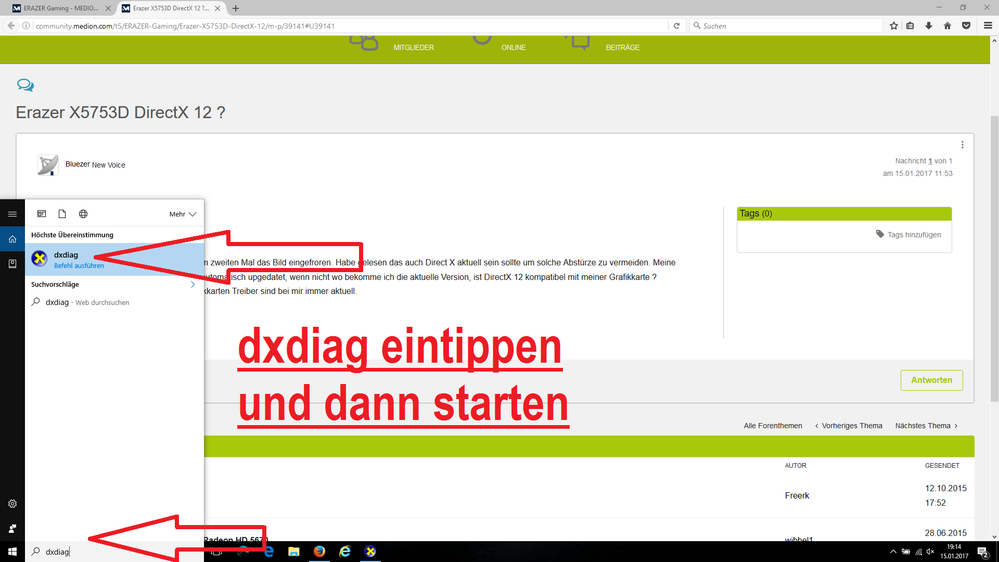Expand the Mehr filter dropdown
999x562 pixels.
[x=183, y=214]
